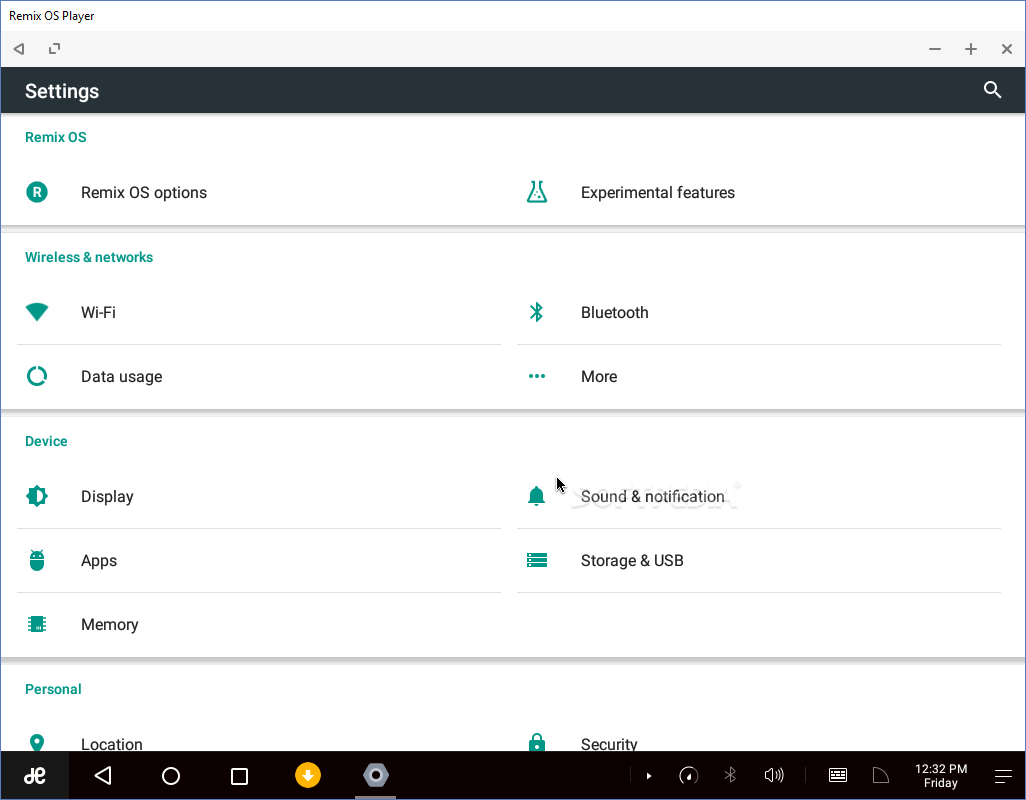Click the Security lock icon
This screenshot has width=1026, height=800.
coord(537,742)
